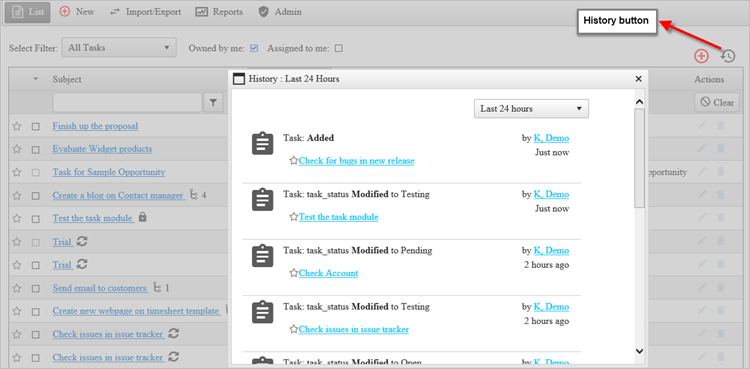The image size is (750, 369).
Task: Click subtask icon next to Create a blog
Action: (x=193, y=195)
